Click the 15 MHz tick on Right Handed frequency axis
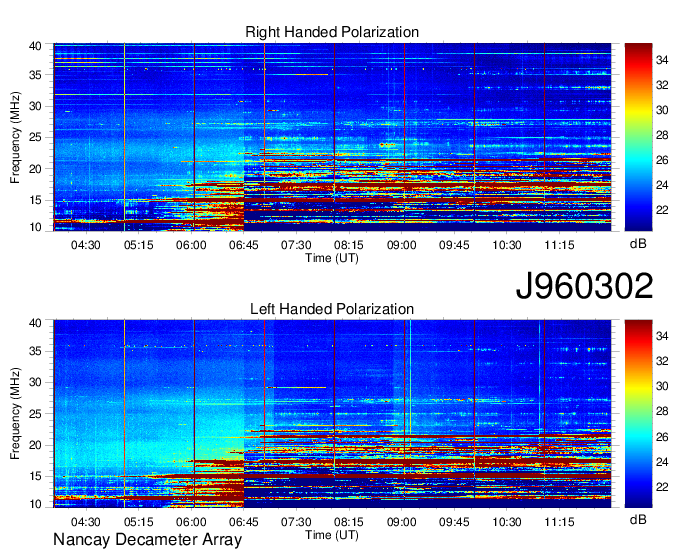Screen dimensions: 680x552 click(x=35, y=200)
